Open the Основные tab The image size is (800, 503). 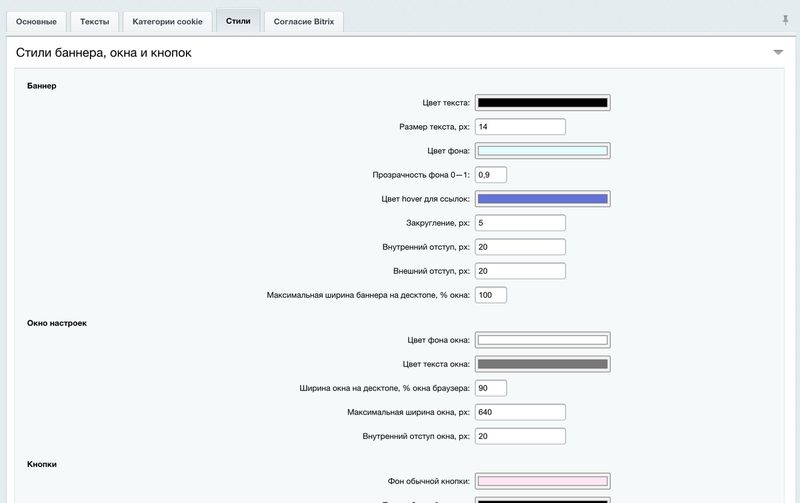pyautogui.click(x=36, y=22)
